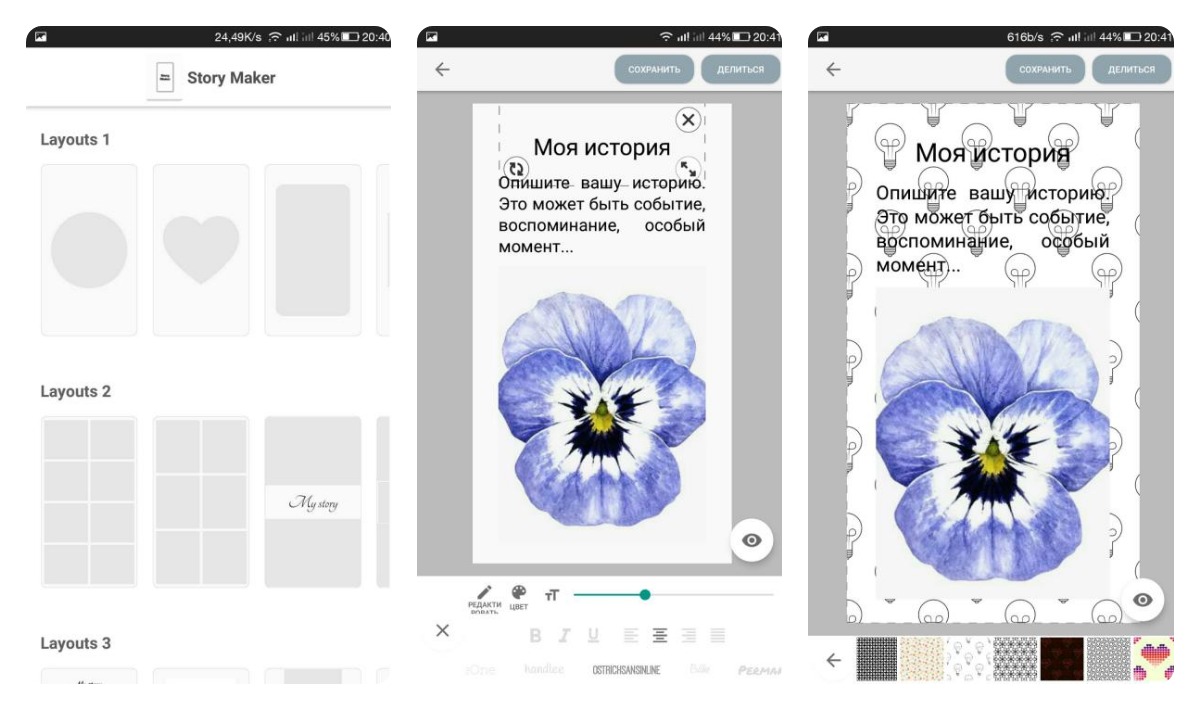1200x710 pixels.
Task: Align text left in formatting row
Action: [x=630, y=635]
